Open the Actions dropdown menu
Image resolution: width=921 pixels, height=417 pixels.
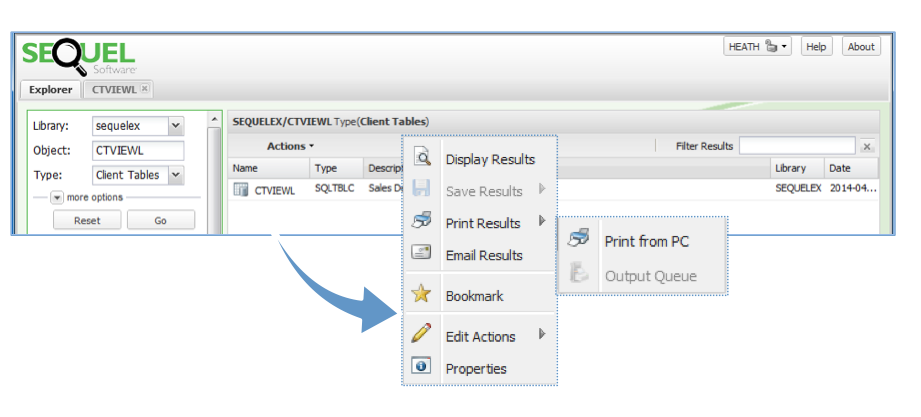[x=290, y=146]
